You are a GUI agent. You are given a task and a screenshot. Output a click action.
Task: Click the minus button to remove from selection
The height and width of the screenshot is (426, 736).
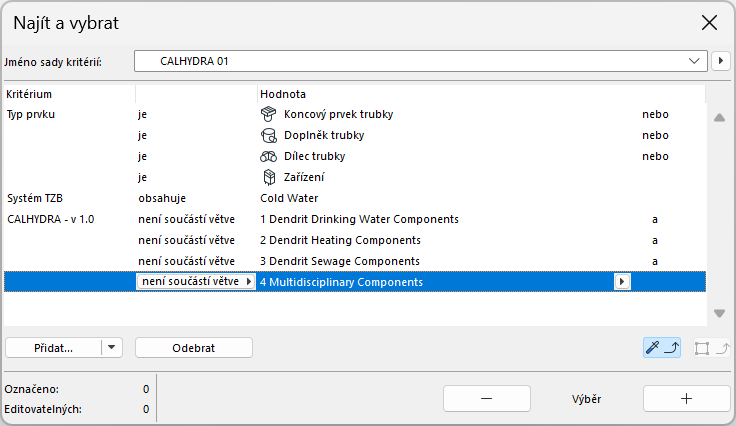pos(485,398)
